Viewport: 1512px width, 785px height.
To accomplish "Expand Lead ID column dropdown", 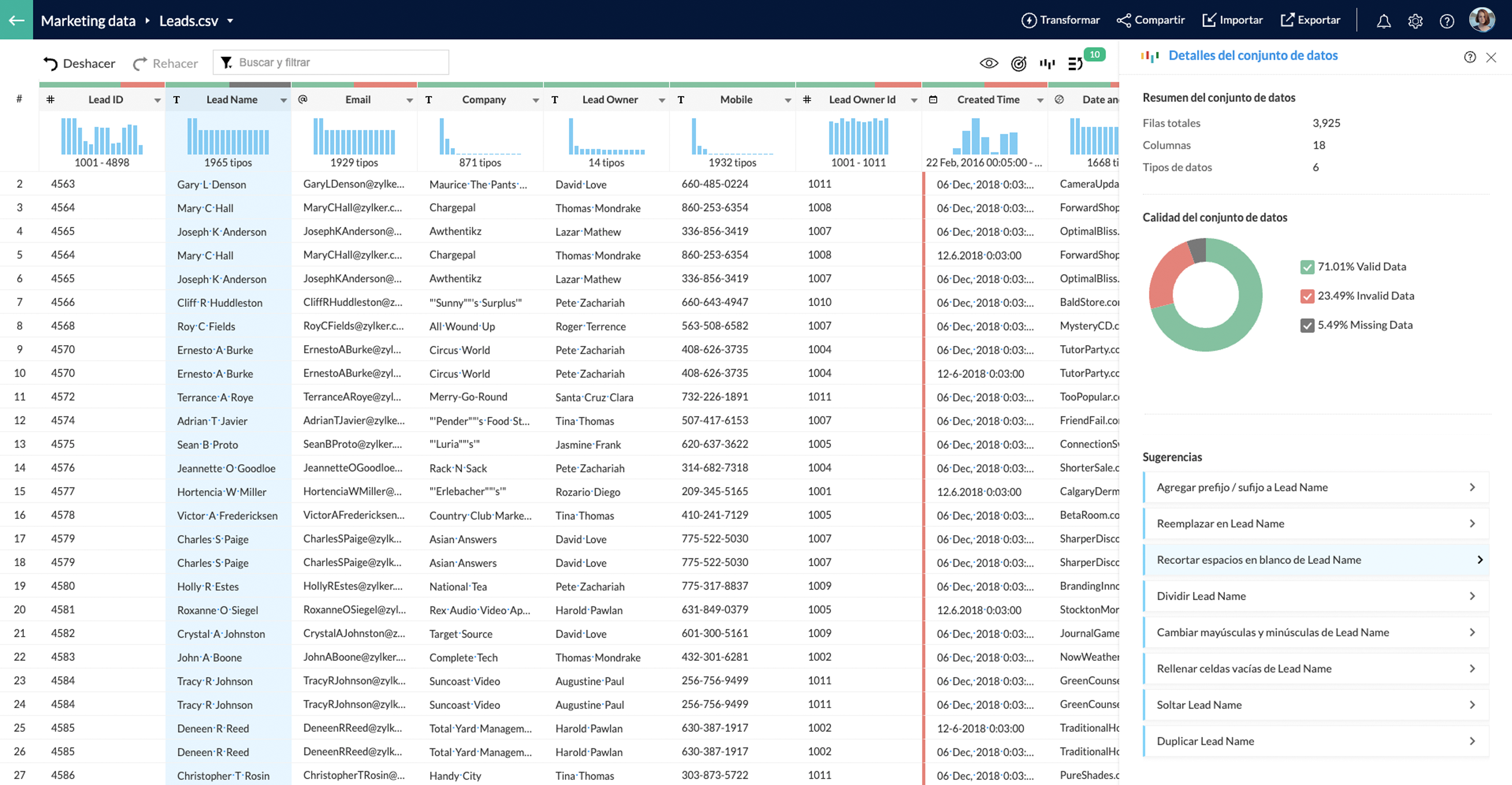I will coord(157,100).
